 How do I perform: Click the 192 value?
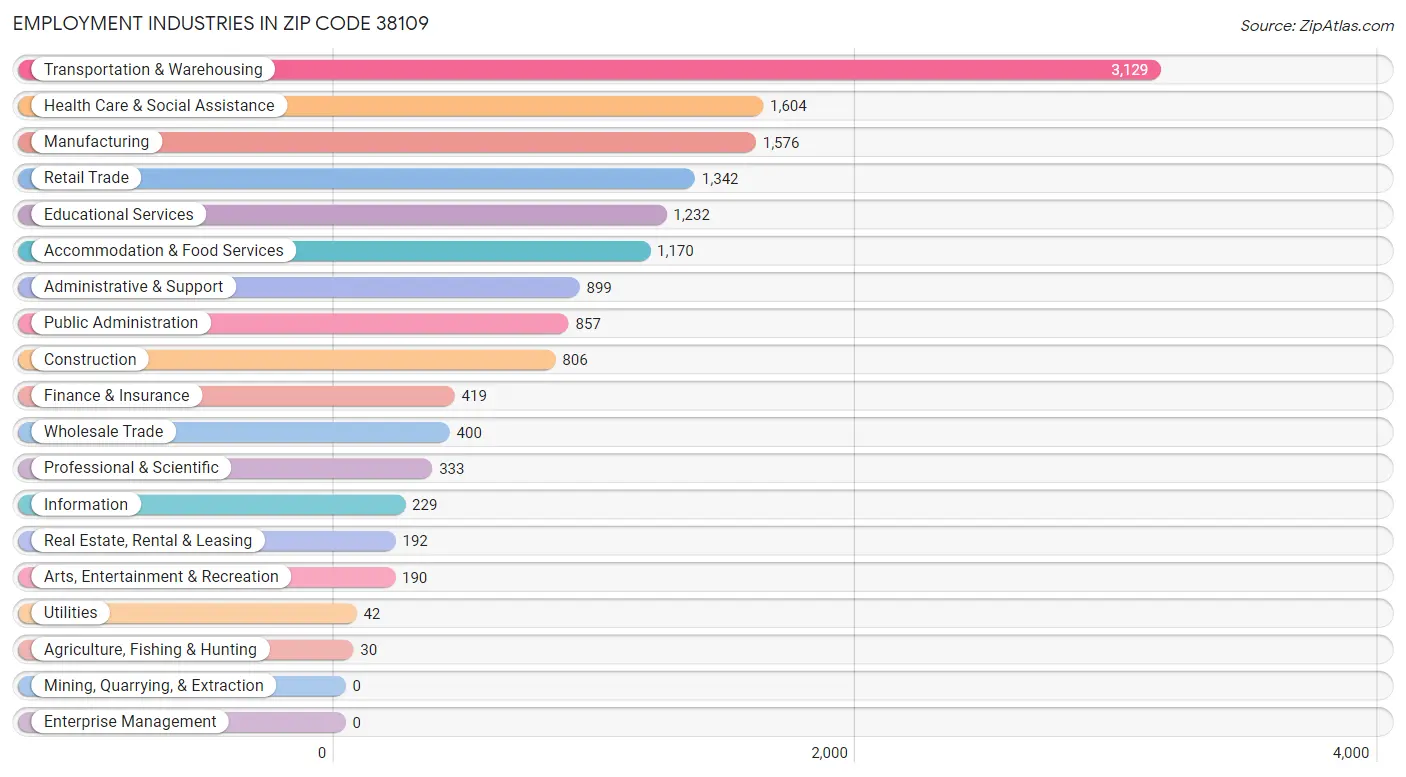pos(415,541)
